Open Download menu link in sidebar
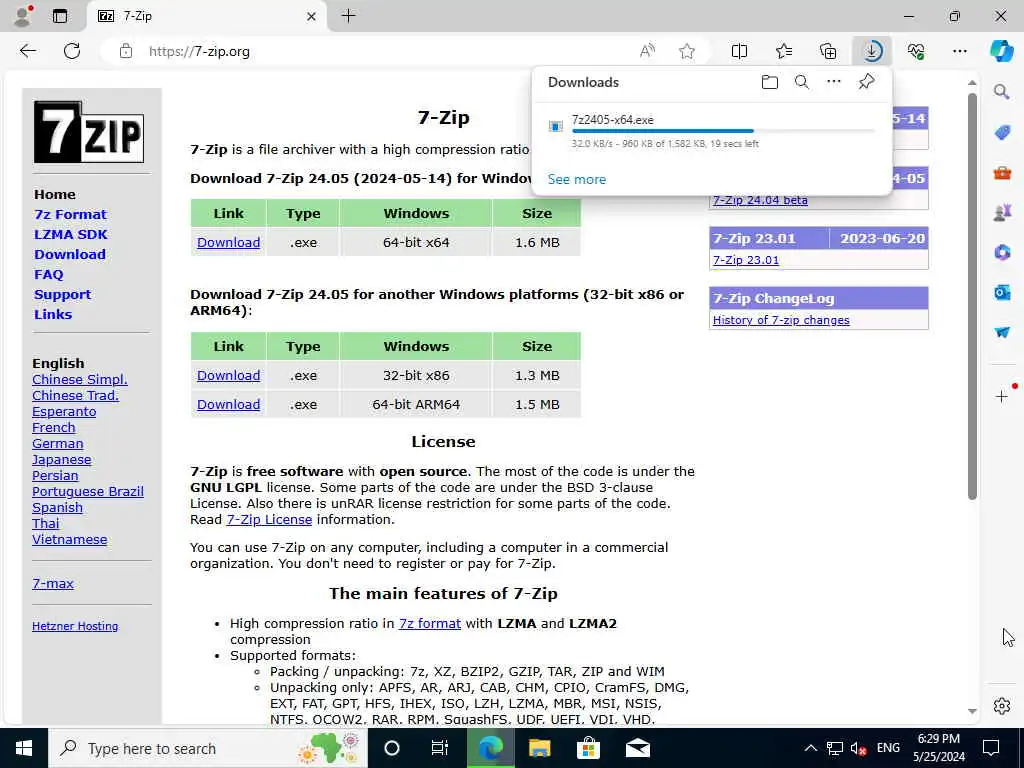Viewport: 1024px width, 768px height. click(x=70, y=255)
